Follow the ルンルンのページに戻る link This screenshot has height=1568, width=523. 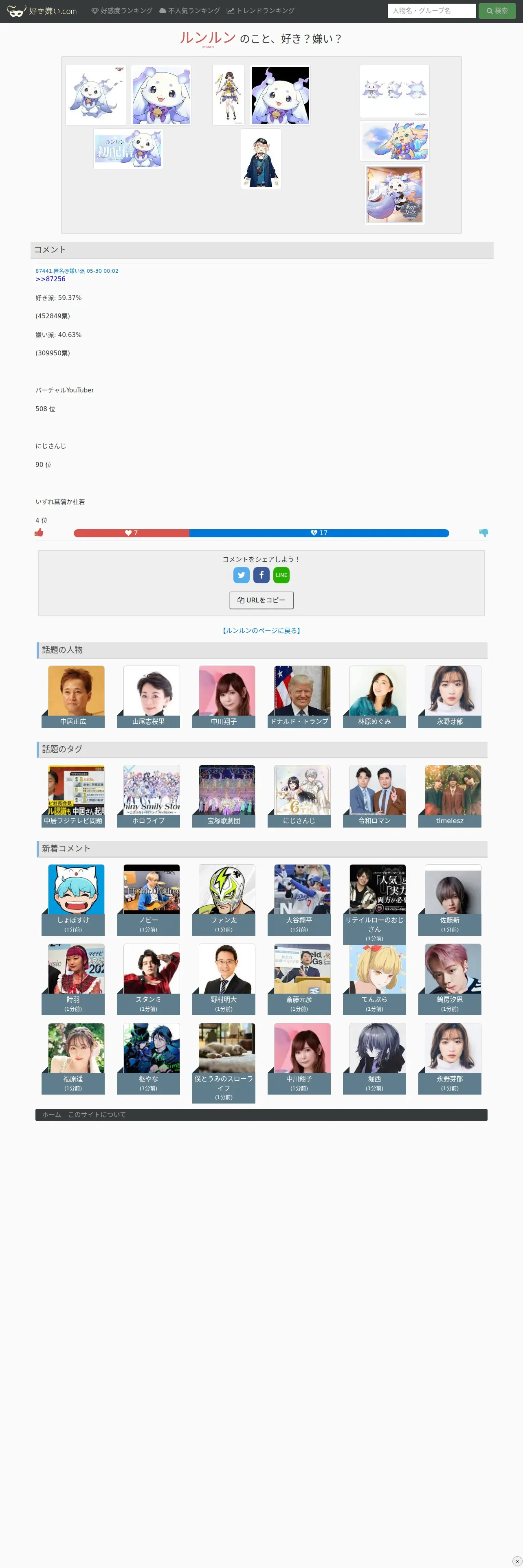pyautogui.click(x=261, y=631)
